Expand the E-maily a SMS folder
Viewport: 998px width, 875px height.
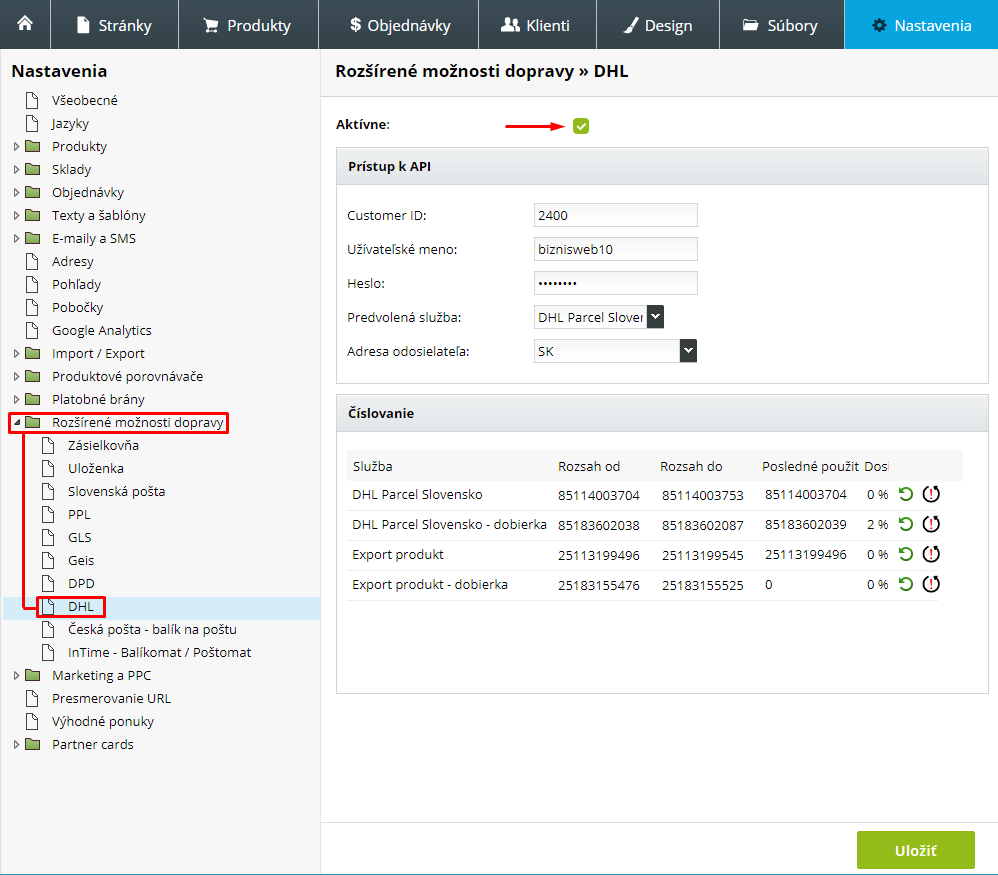17,238
